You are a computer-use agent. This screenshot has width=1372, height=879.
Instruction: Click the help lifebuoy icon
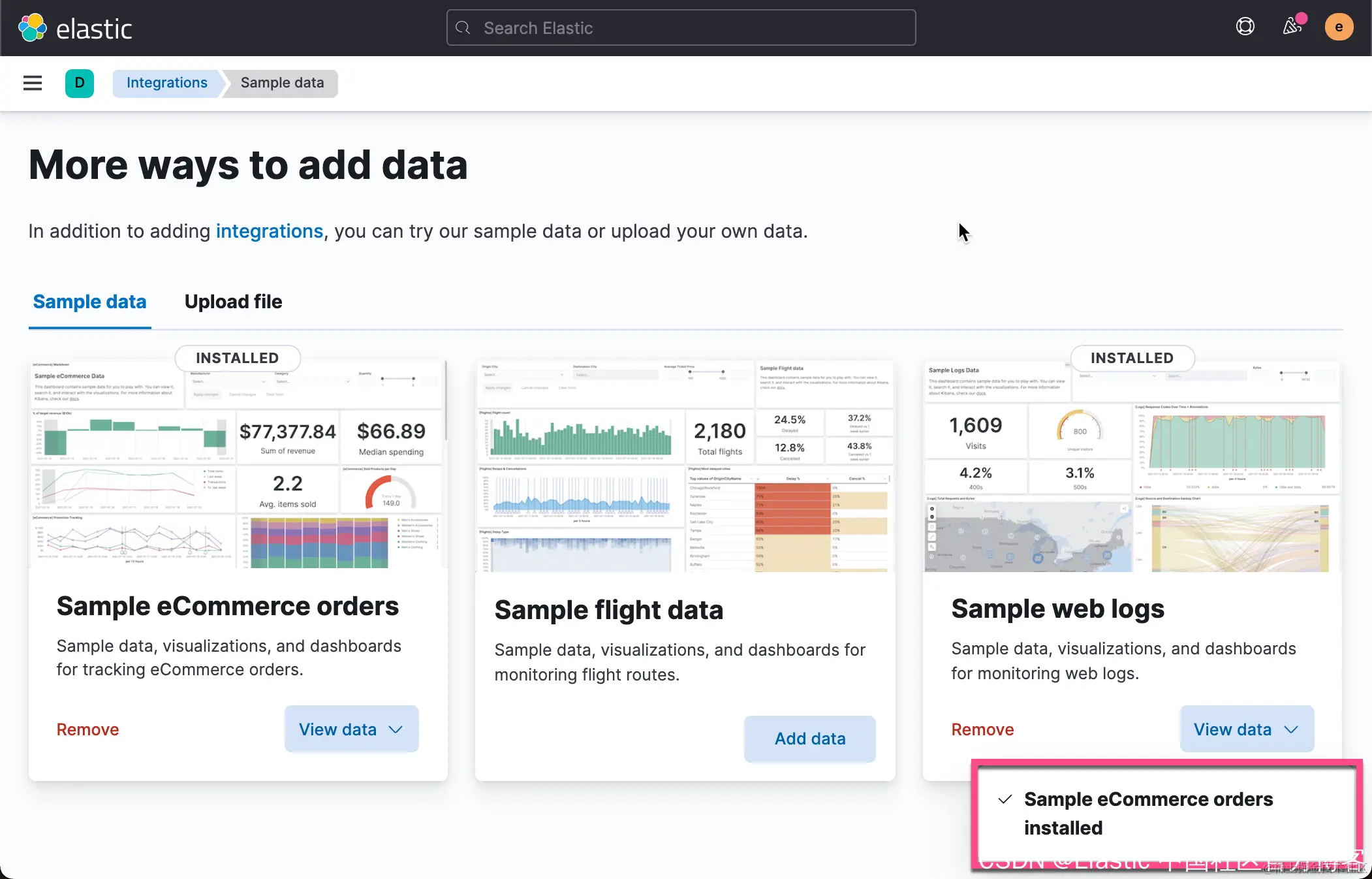point(1245,27)
